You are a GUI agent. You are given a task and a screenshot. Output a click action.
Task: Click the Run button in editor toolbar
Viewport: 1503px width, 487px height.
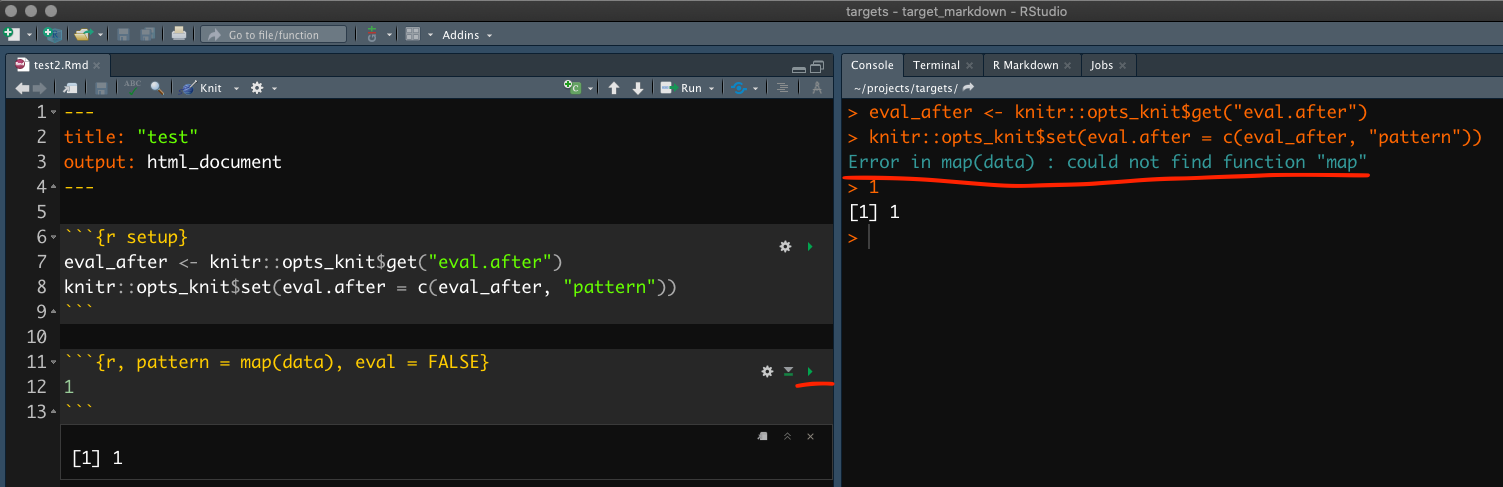(681, 88)
